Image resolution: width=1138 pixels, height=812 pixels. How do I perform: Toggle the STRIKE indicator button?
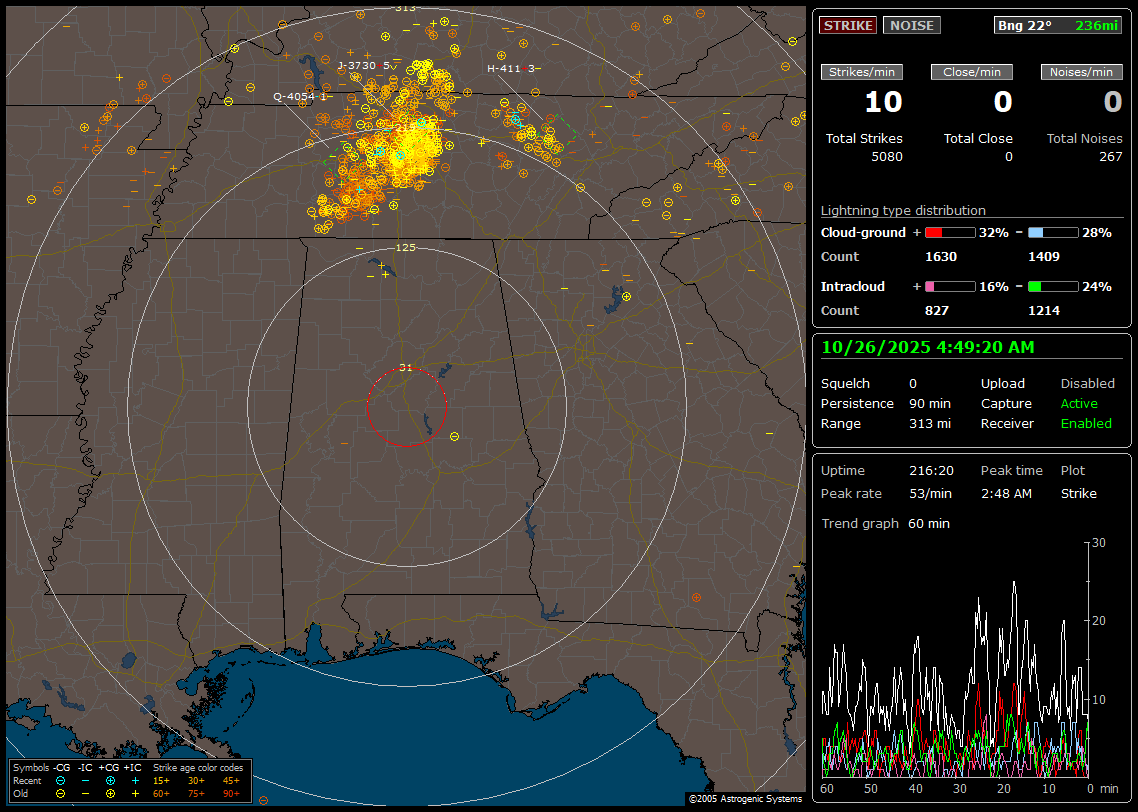click(847, 25)
